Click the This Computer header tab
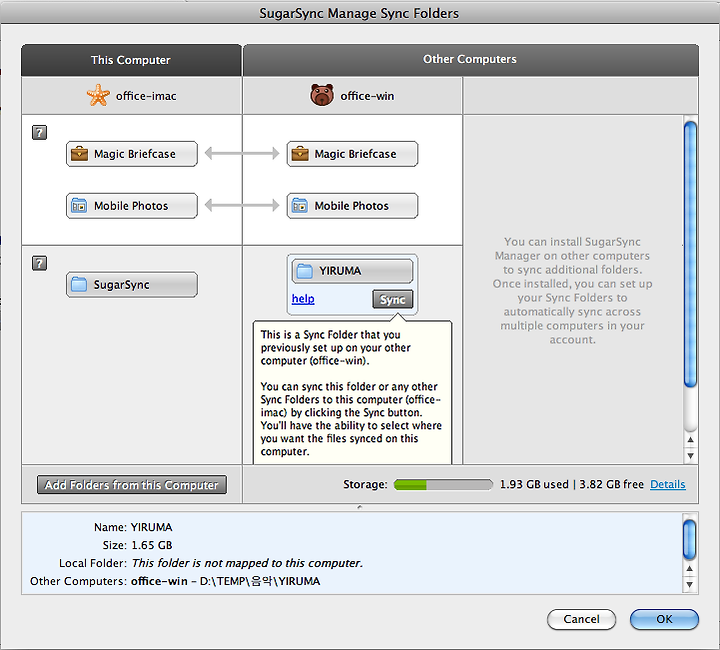 tap(131, 60)
